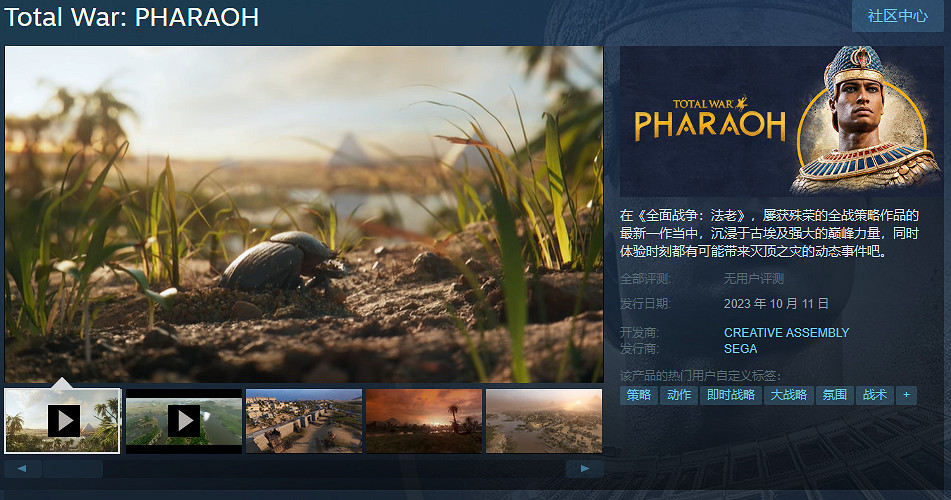Screen dimensions: 951x500
Task: Open developer CREATIVE ASSEMBLY link
Action: pos(786,333)
